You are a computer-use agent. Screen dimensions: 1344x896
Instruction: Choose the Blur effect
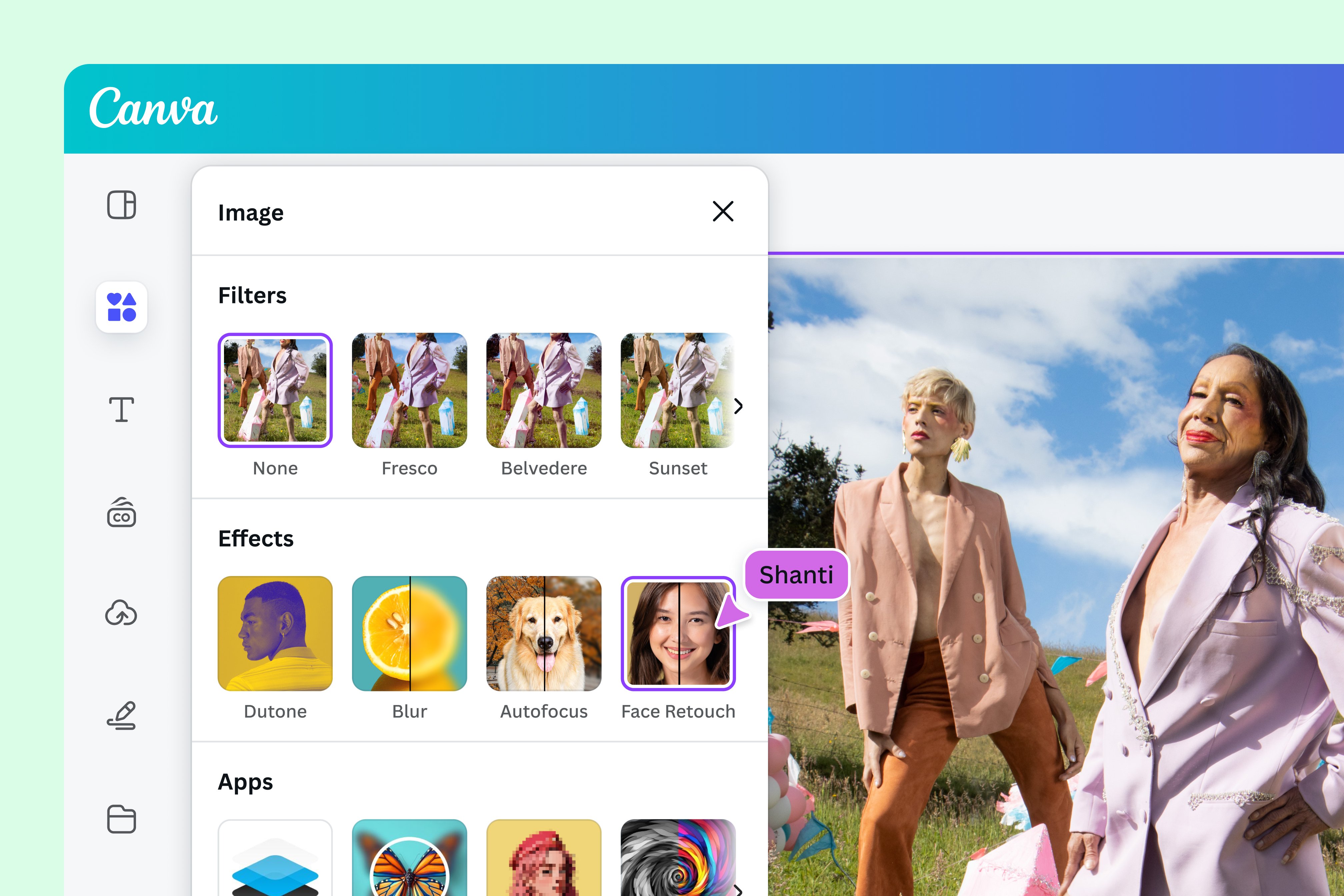click(409, 633)
